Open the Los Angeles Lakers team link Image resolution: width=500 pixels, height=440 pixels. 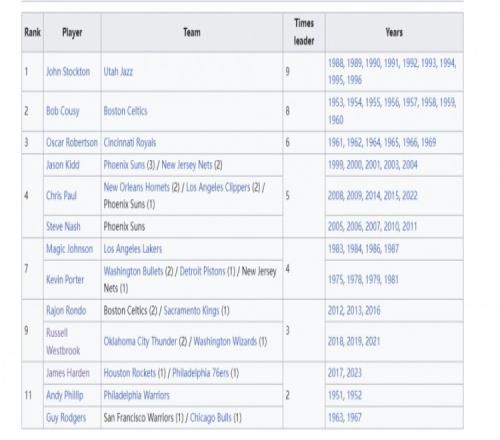133,249
